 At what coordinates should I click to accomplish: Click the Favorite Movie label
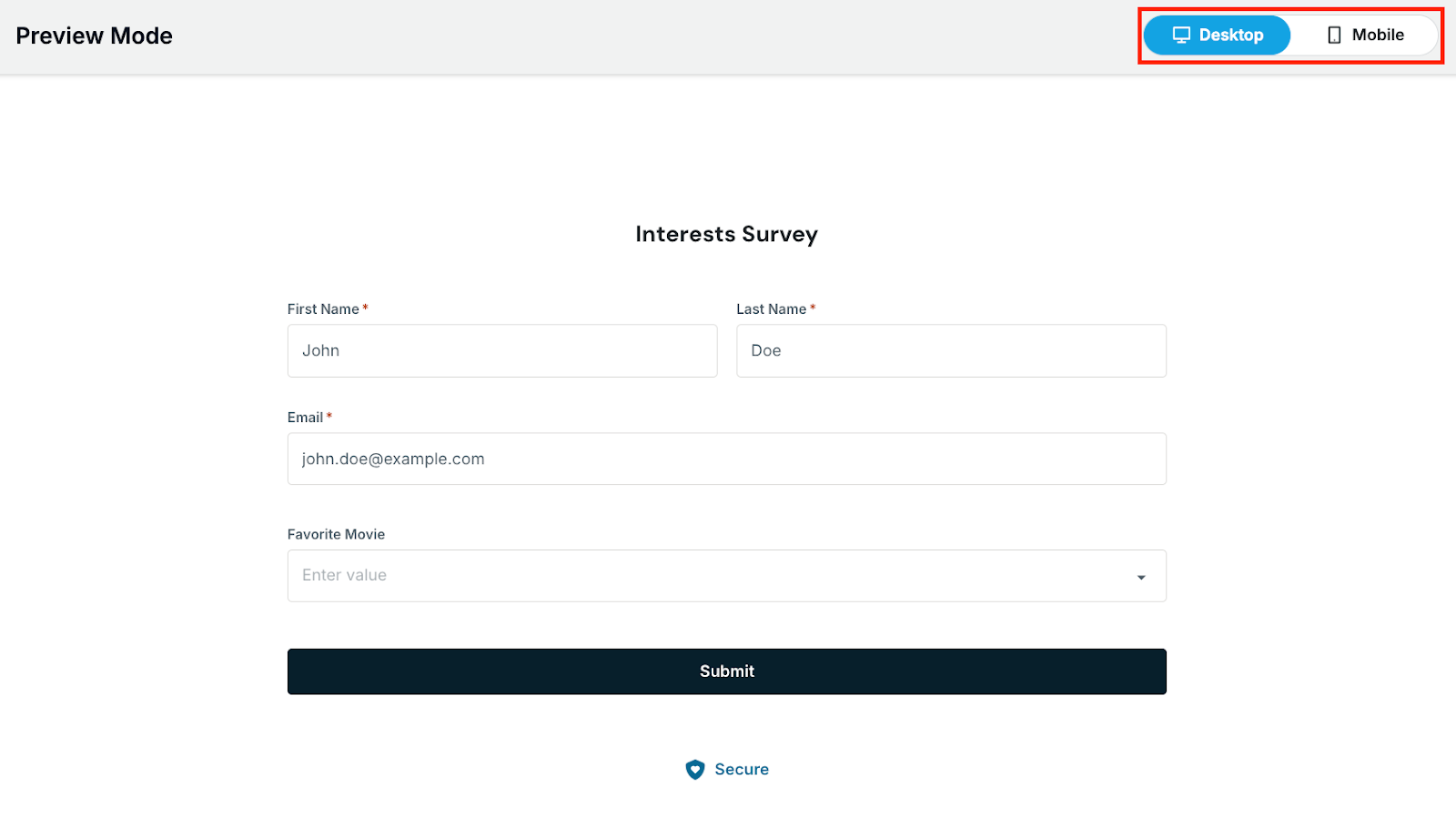pyautogui.click(x=337, y=534)
